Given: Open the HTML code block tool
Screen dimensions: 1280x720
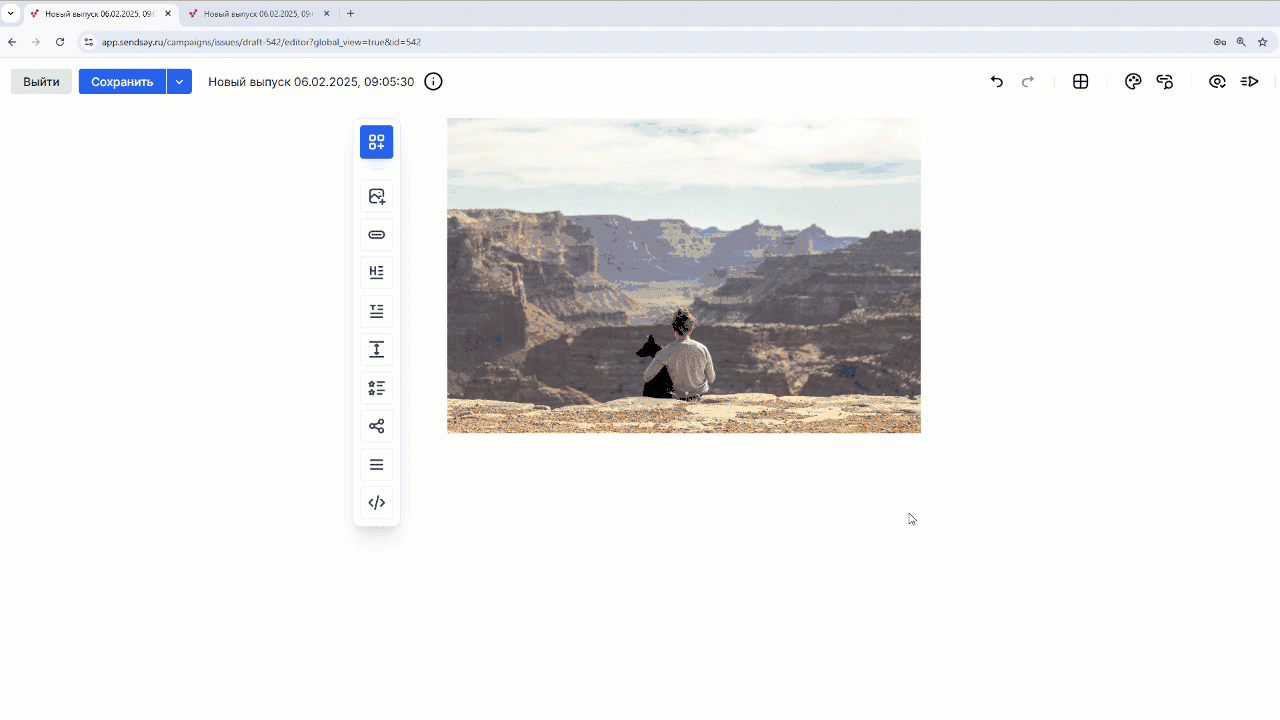Looking at the screenshot, I should click(377, 502).
